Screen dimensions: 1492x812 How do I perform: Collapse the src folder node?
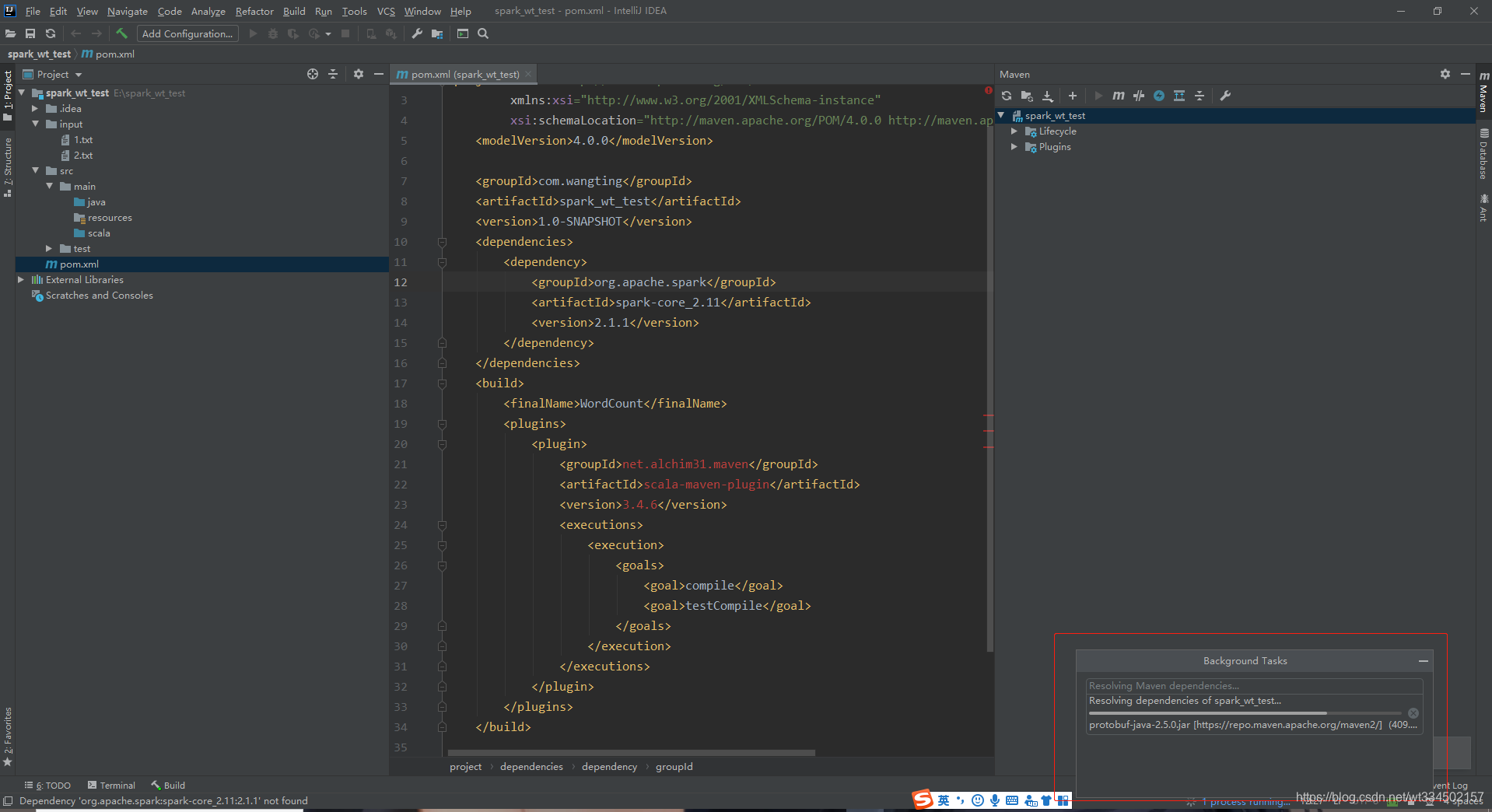pyautogui.click(x=35, y=171)
